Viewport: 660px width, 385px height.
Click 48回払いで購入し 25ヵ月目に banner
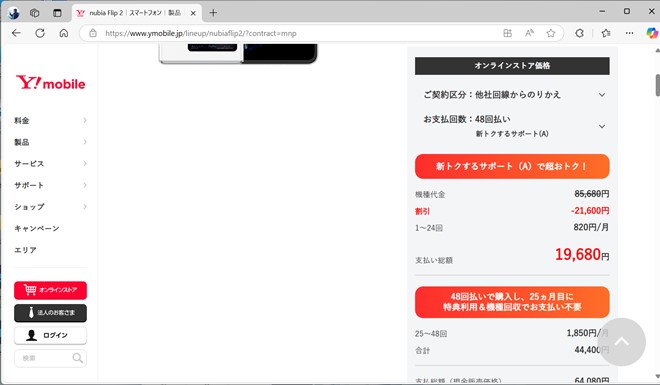click(512, 302)
